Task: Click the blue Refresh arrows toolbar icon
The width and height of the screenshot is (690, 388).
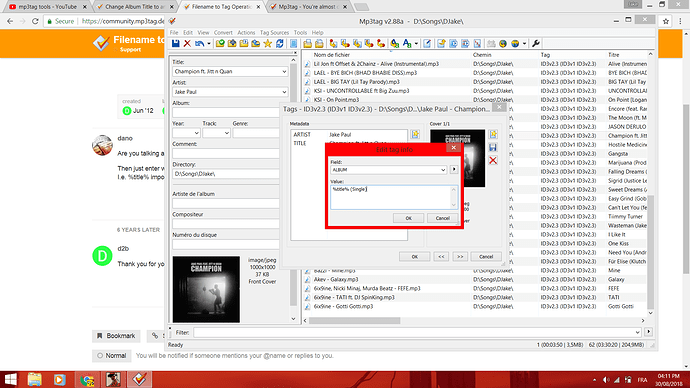Action: click(279, 44)
